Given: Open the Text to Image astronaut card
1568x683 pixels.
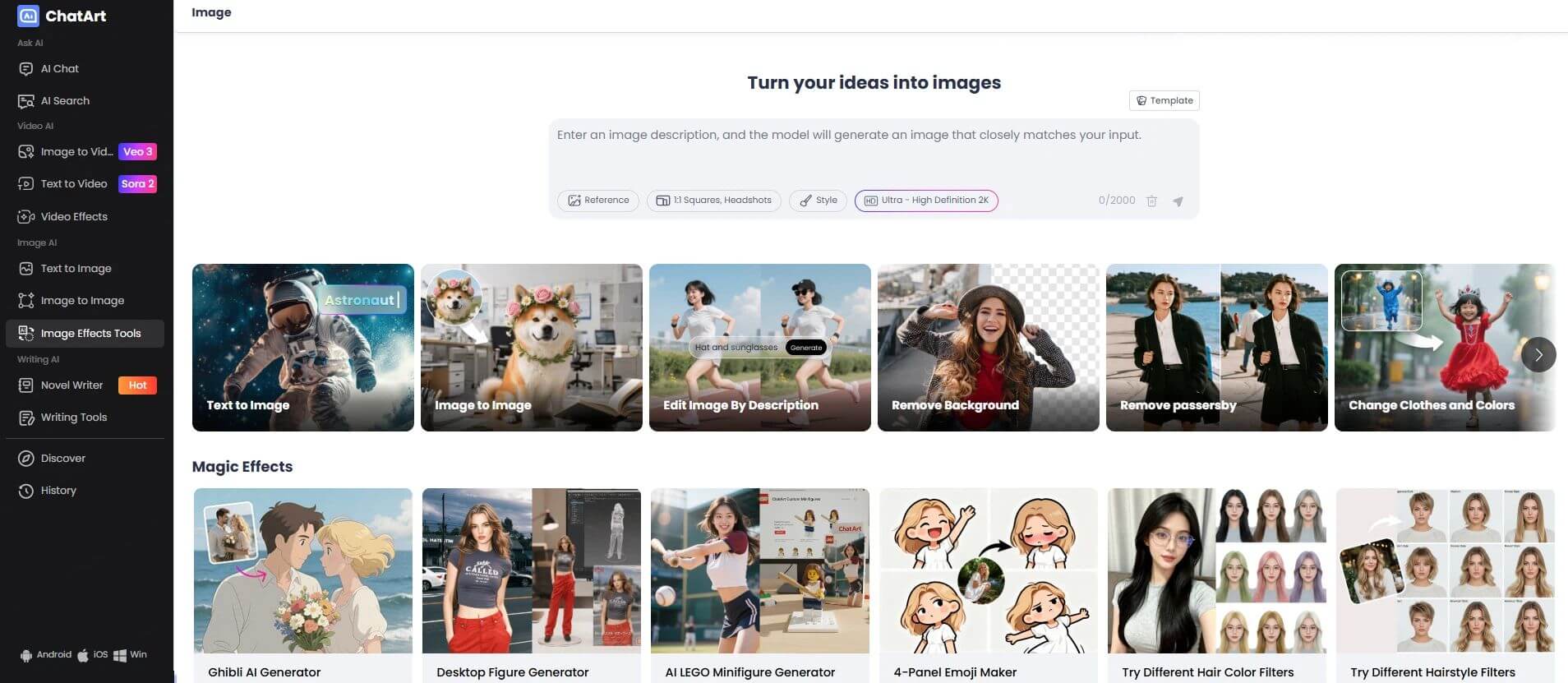Looking at the screenshot, I should point(303,348).
